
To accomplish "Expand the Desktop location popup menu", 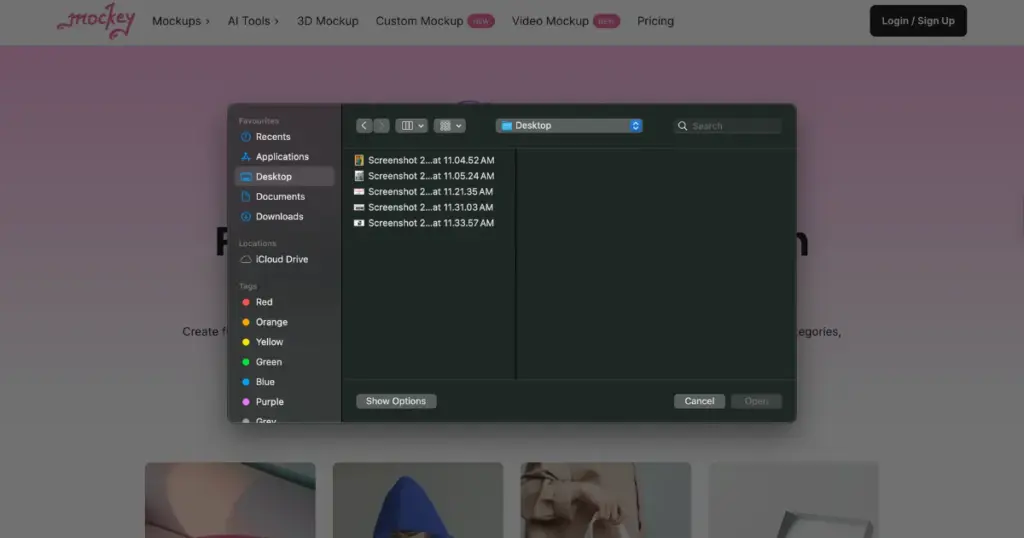I will pos(569,126).
